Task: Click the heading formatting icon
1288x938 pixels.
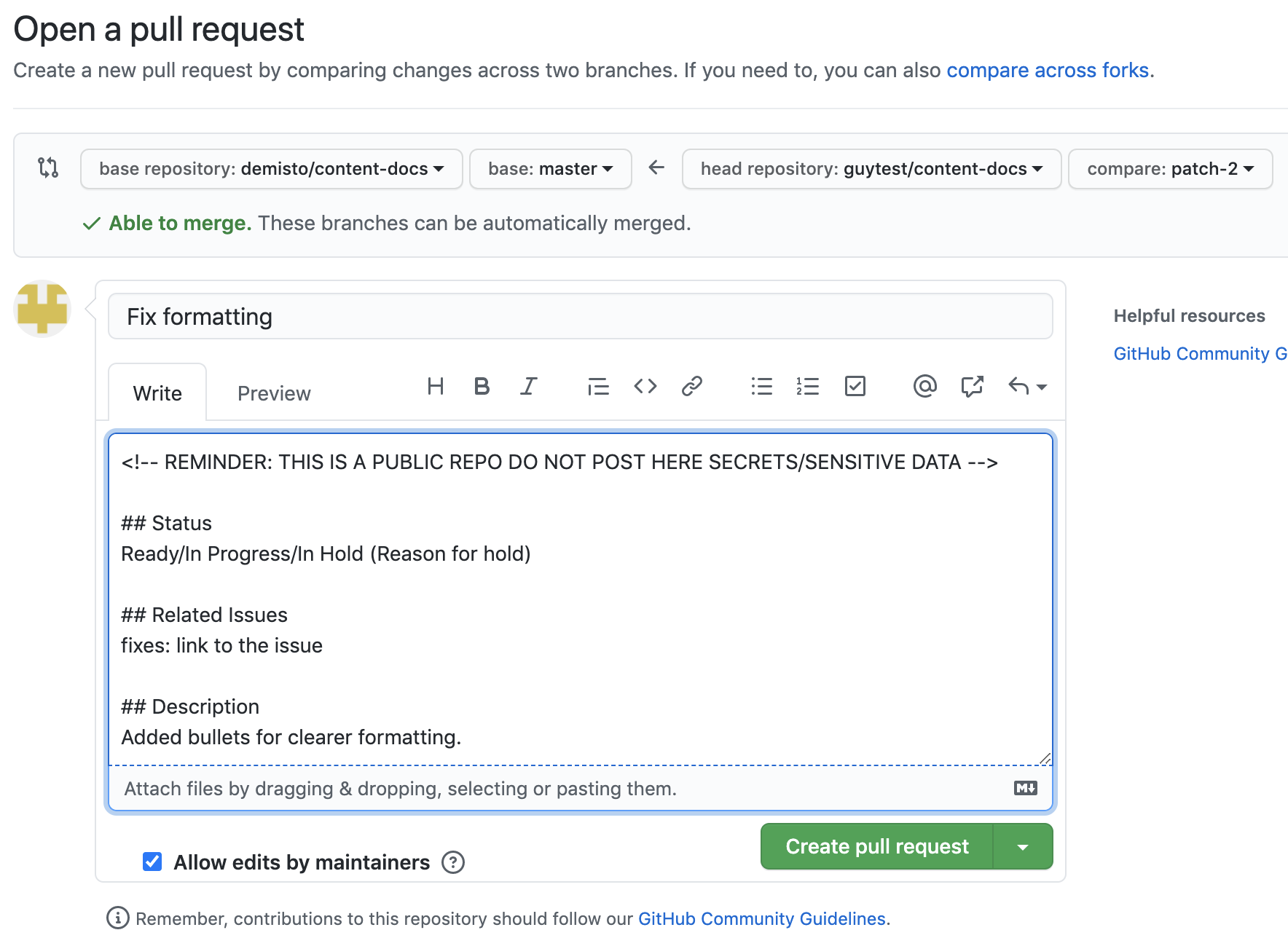Action: click(436, 386)
